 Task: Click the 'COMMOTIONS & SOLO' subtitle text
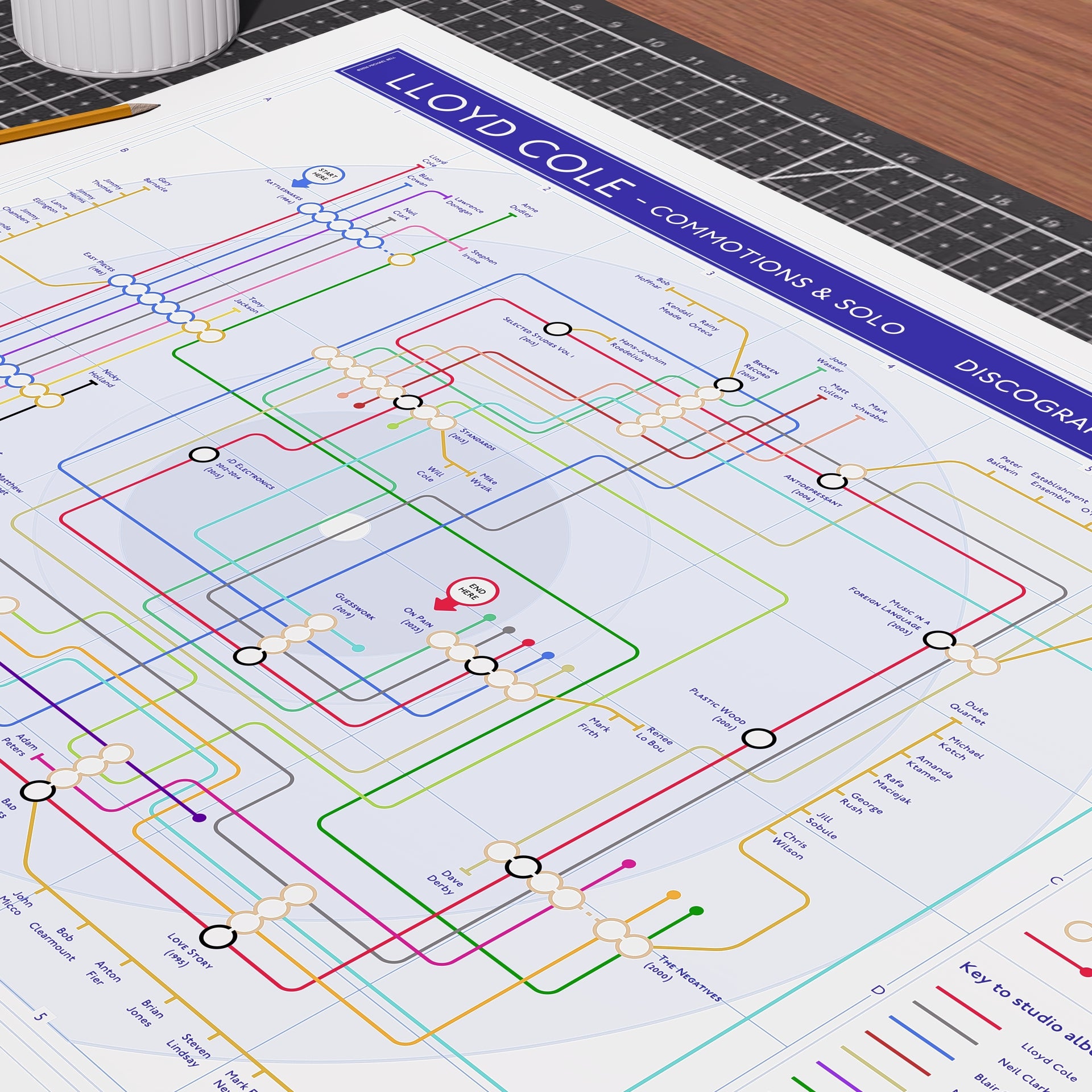(x=776, y=269)
